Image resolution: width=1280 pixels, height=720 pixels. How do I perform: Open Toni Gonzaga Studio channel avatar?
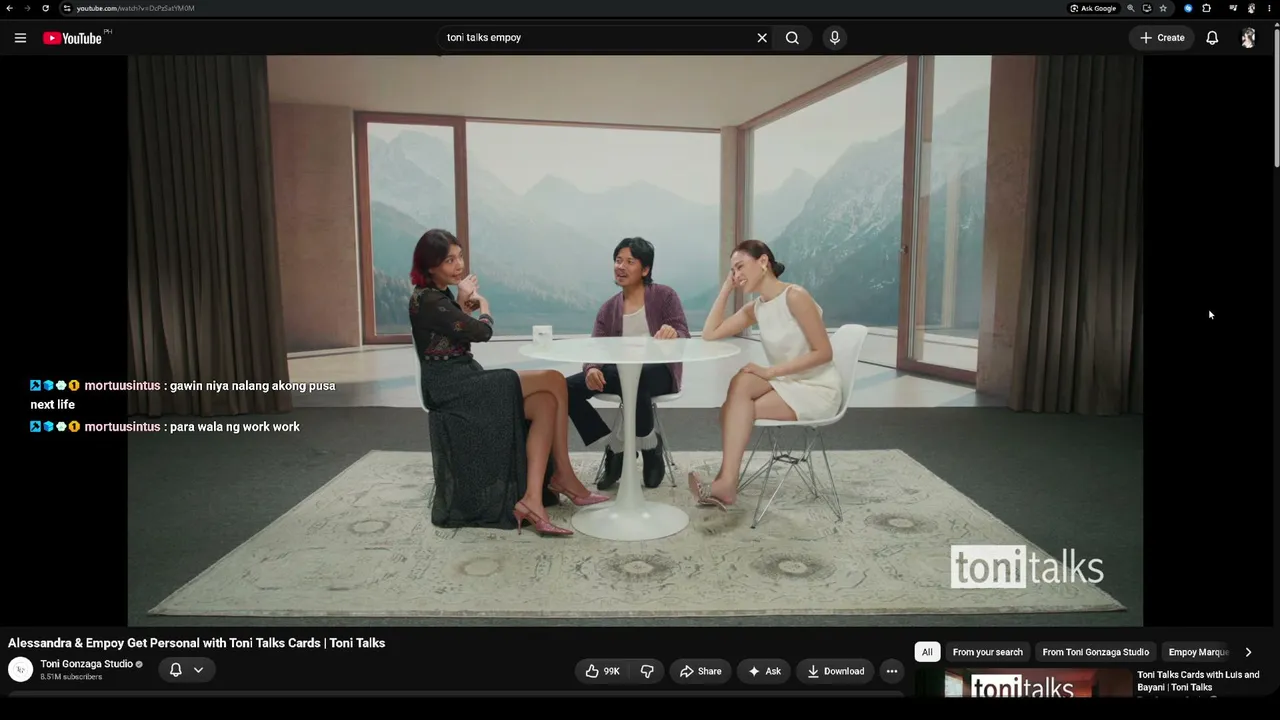20,670
